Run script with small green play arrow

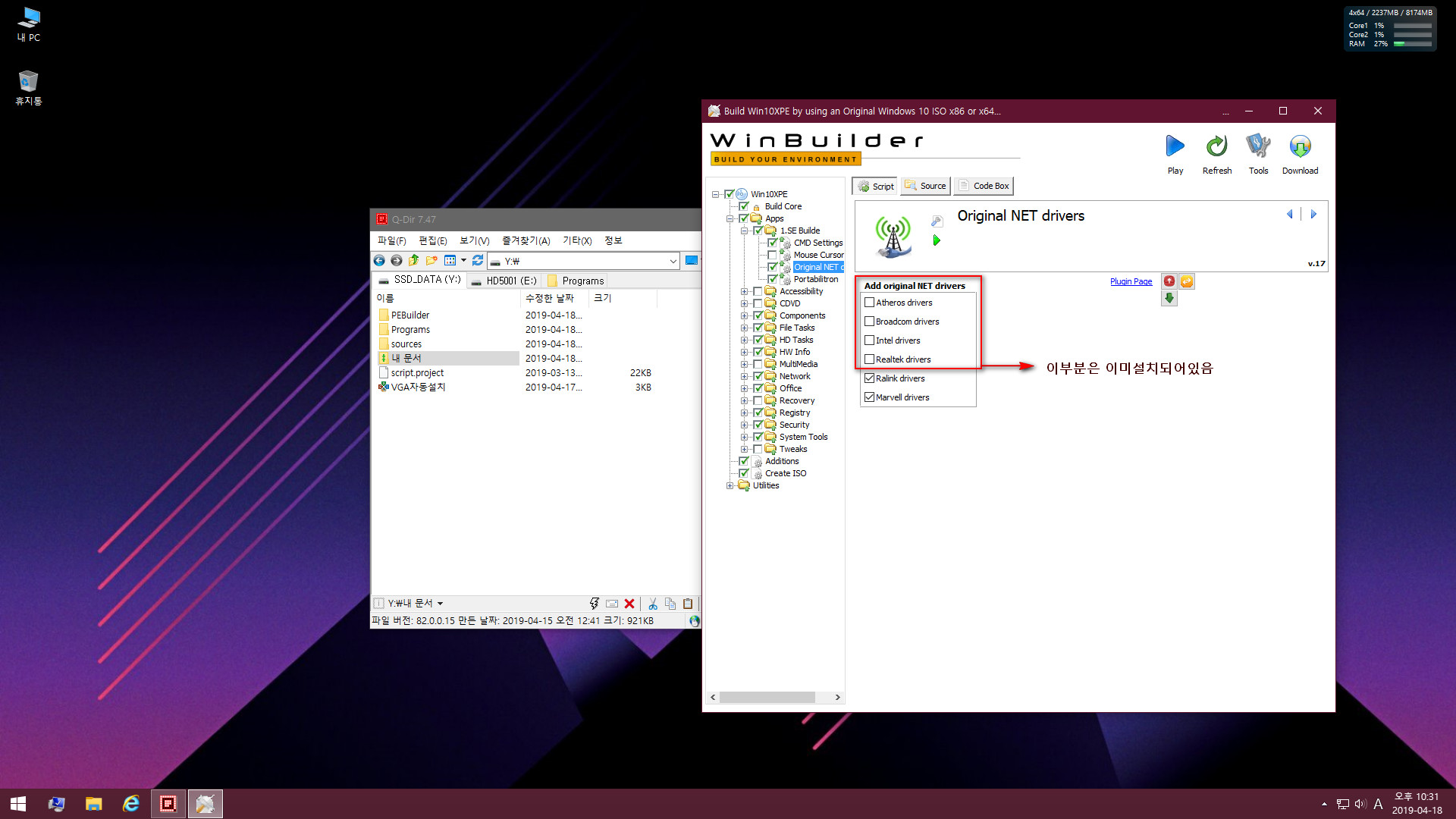[937, 240]
